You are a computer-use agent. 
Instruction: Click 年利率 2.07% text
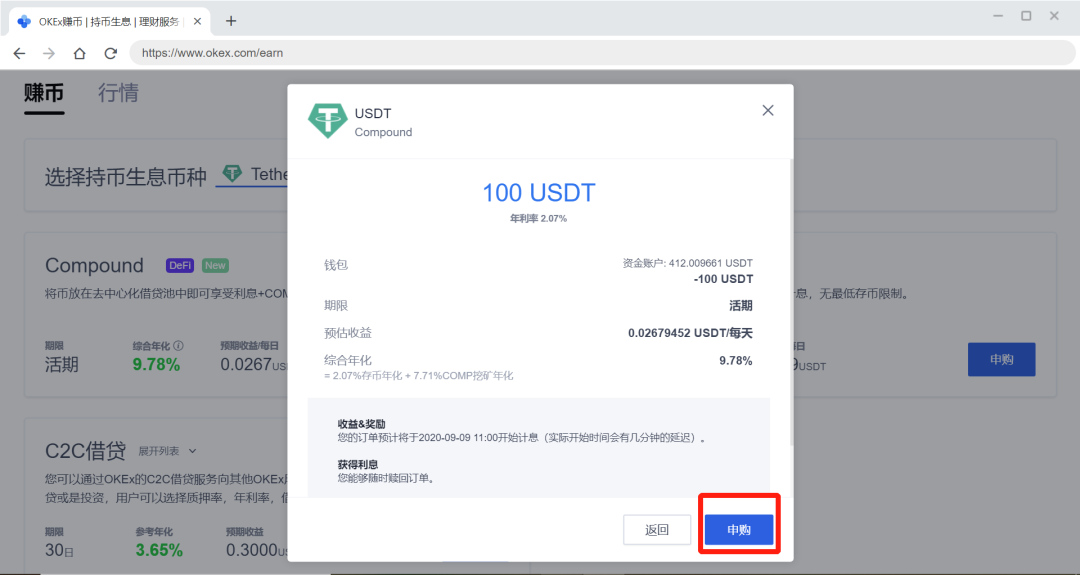pos(539,218)
